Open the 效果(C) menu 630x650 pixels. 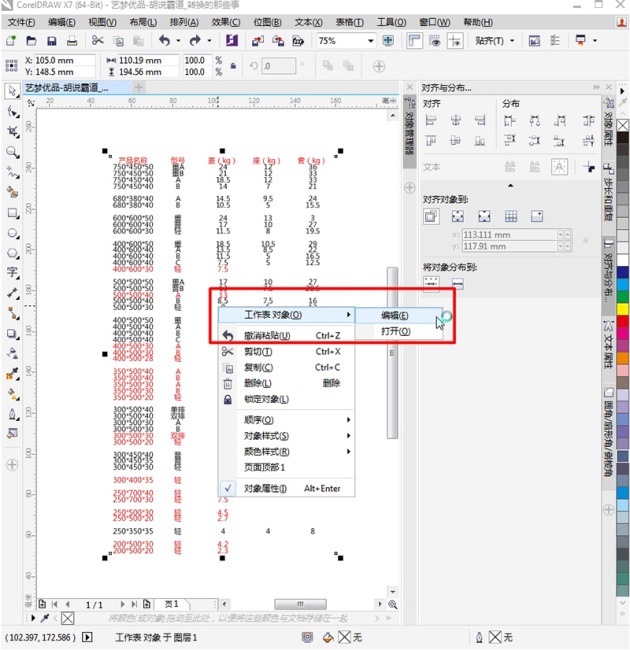(x=226, y=22)
